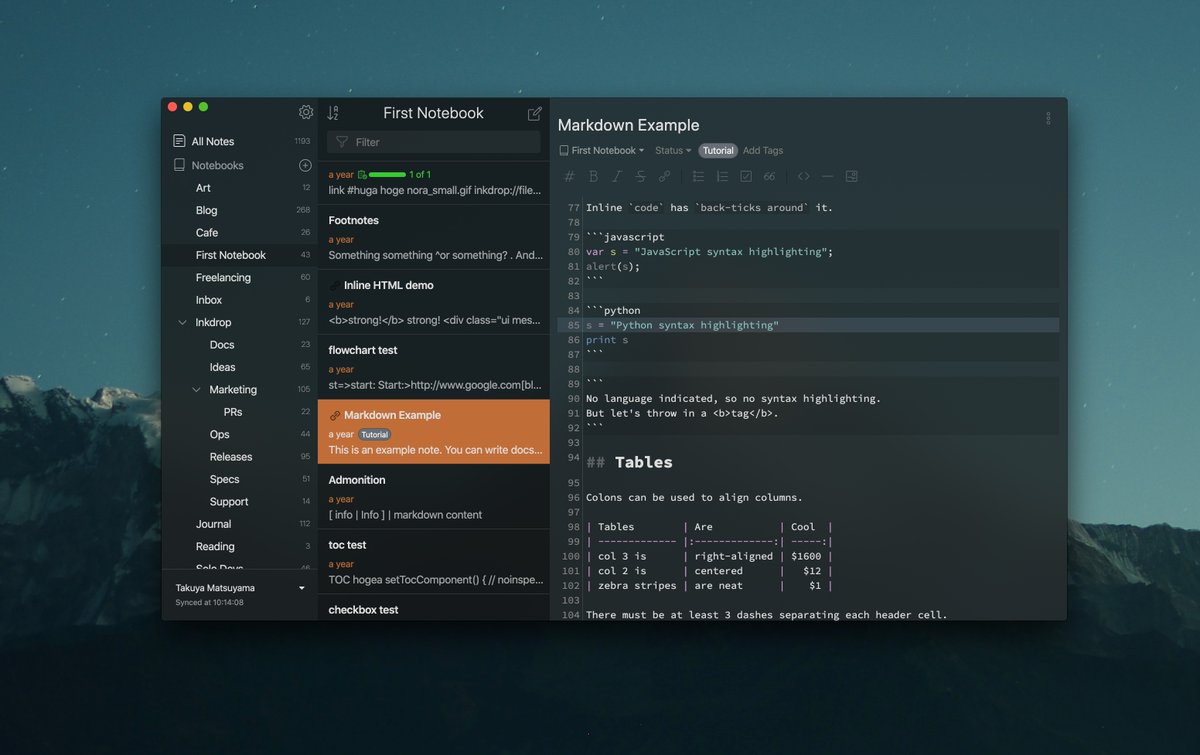Apply bold with the B toolbar icon
Screen dimensions: 1200x755
[593, 176]
